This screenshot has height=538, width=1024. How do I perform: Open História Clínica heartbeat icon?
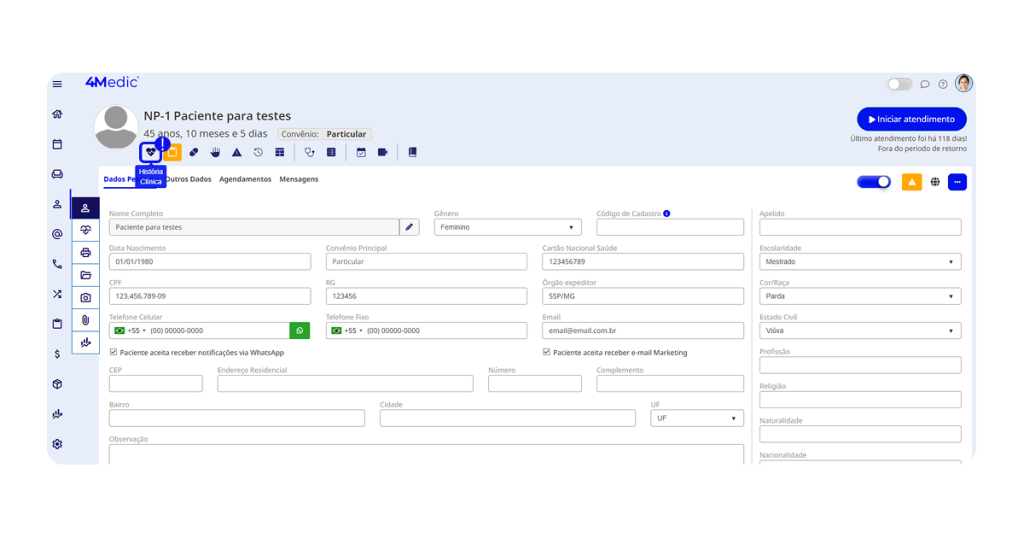point(150,153)
